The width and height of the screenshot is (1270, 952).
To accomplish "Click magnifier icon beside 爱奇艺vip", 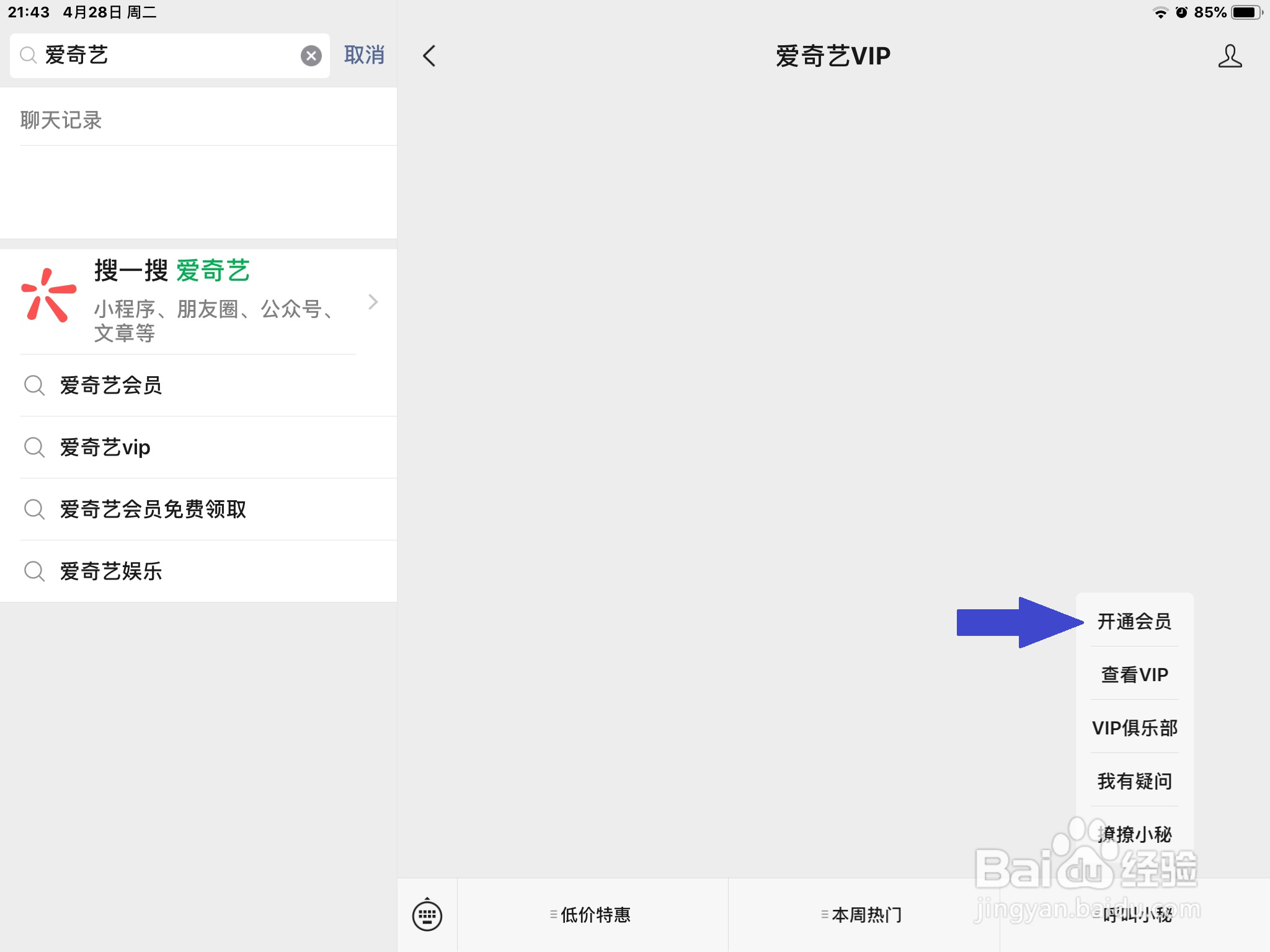I will 34,447.
